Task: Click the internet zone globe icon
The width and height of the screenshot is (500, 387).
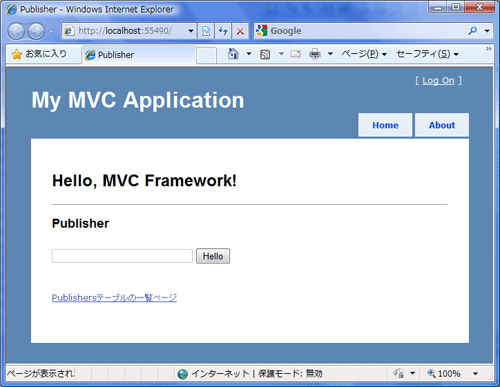Action: (183, 374)
